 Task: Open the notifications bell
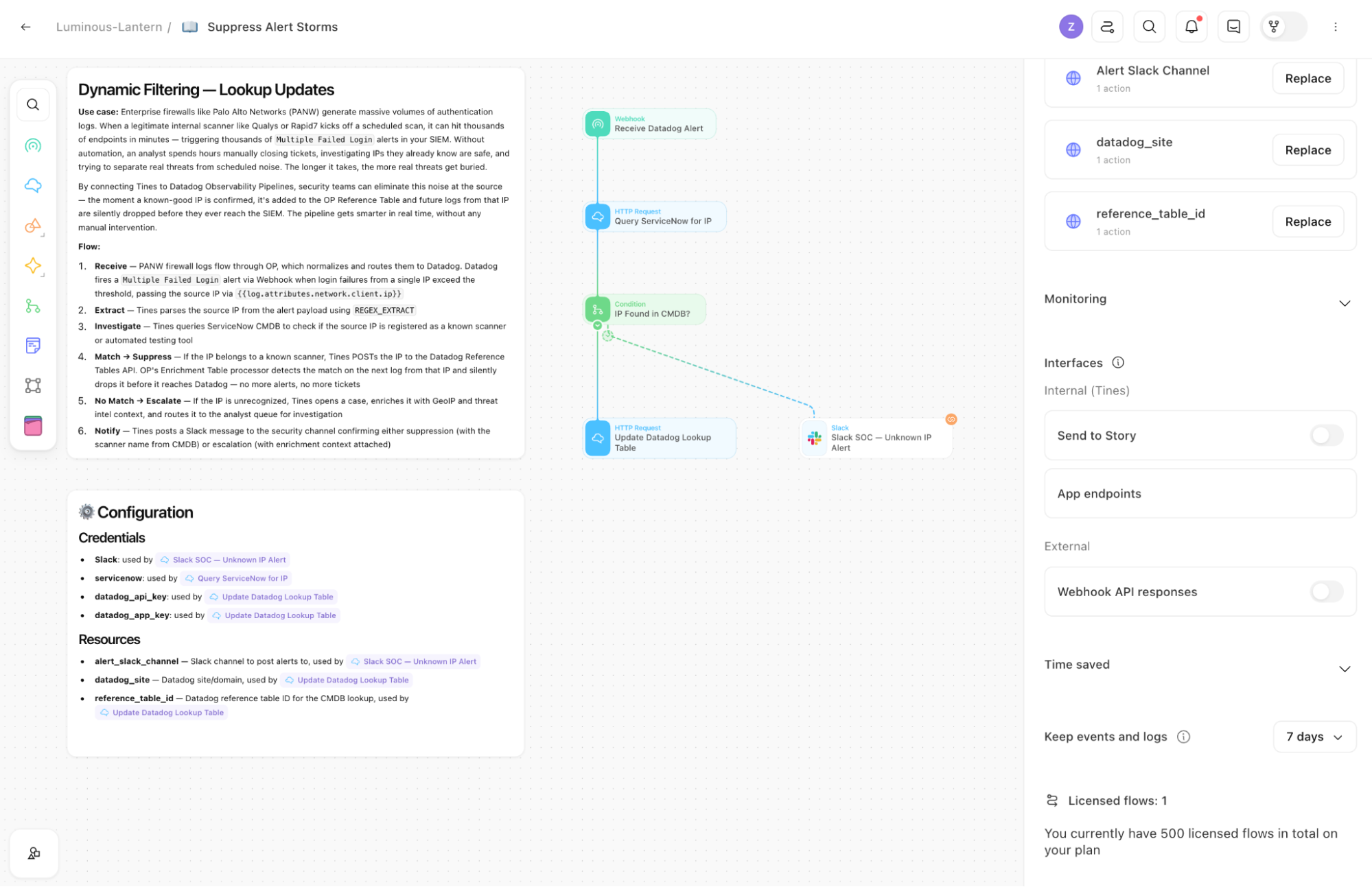point(1191,27)
